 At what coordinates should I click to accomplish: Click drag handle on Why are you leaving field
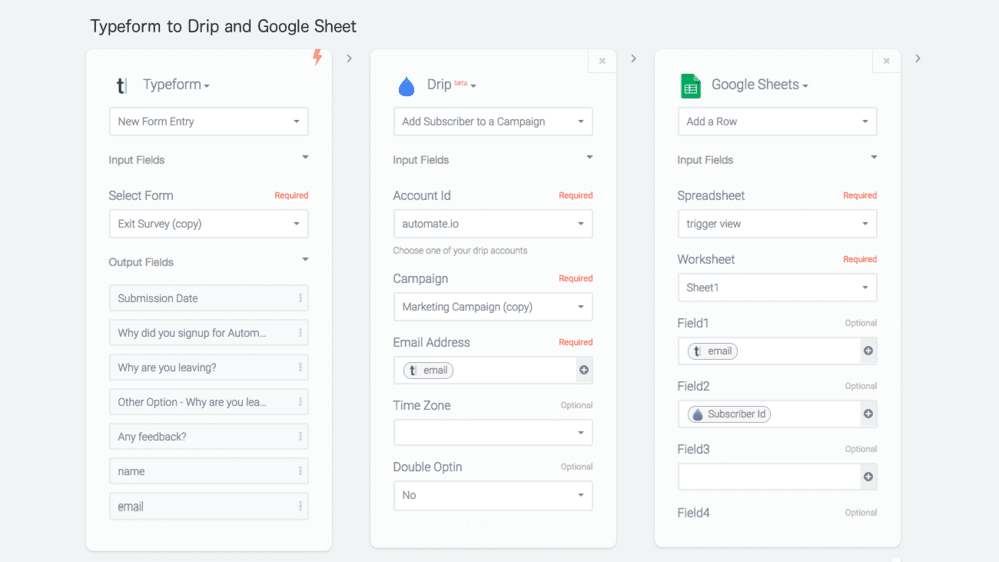[300, 367]
